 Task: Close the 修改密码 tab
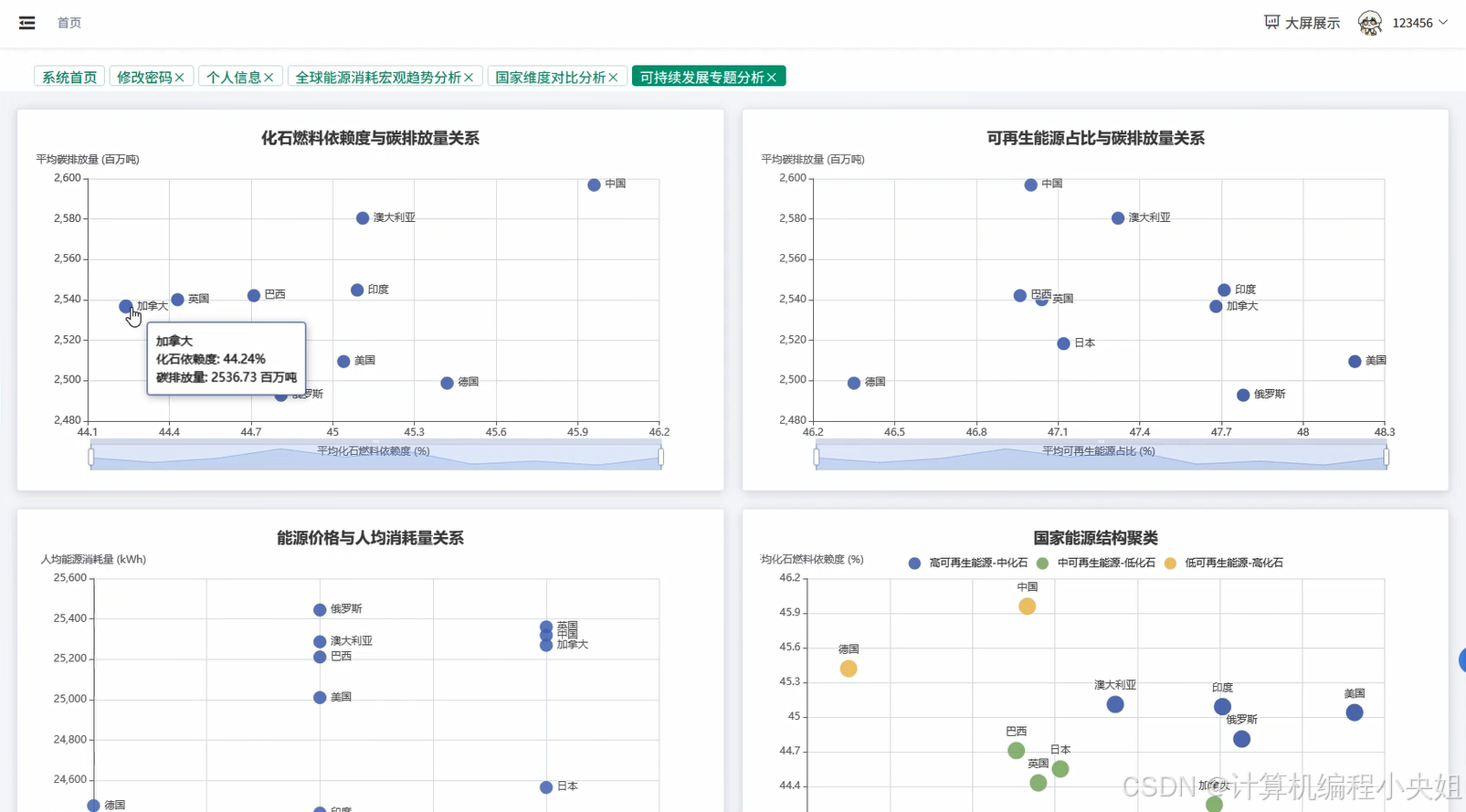click(180, 78)
